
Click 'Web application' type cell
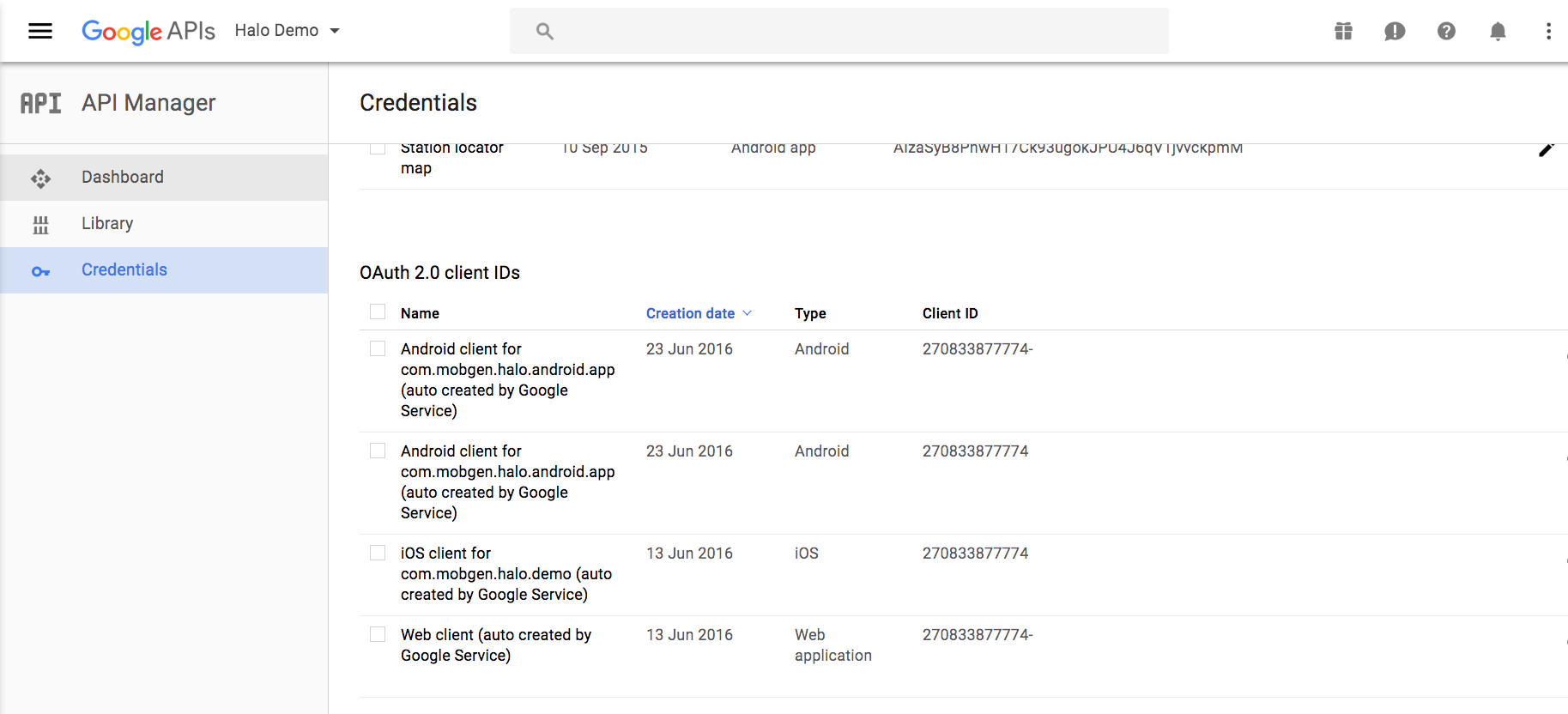[x=833, y=645]
